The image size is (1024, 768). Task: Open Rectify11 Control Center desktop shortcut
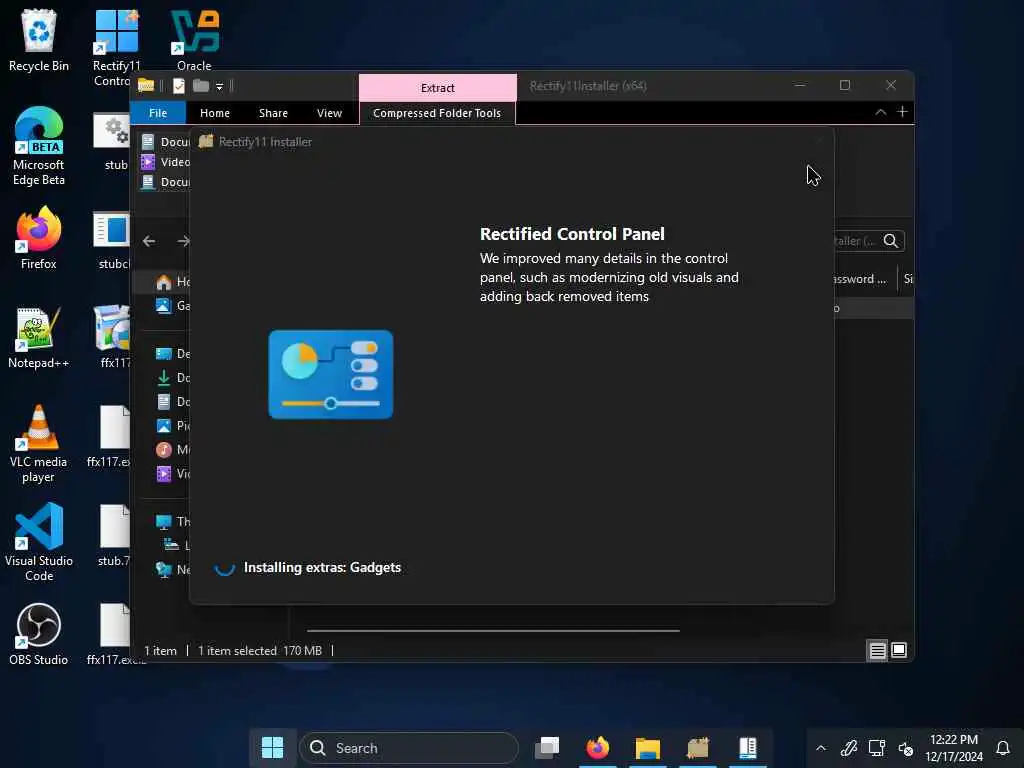click(x=116, y=47)
